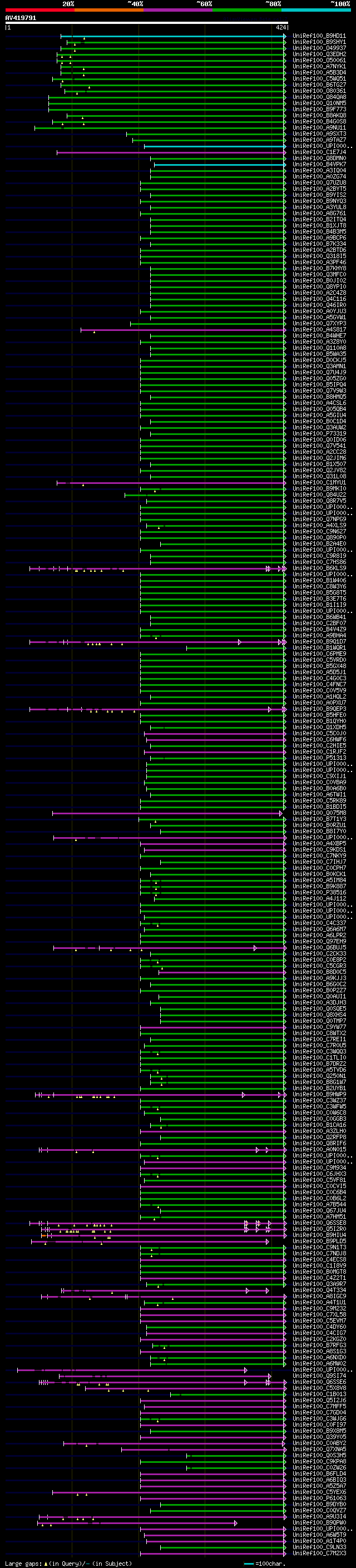Click the cyan ~100% identity legend segment
This screenshot has height=1568, width=356.
pos(316,10)
